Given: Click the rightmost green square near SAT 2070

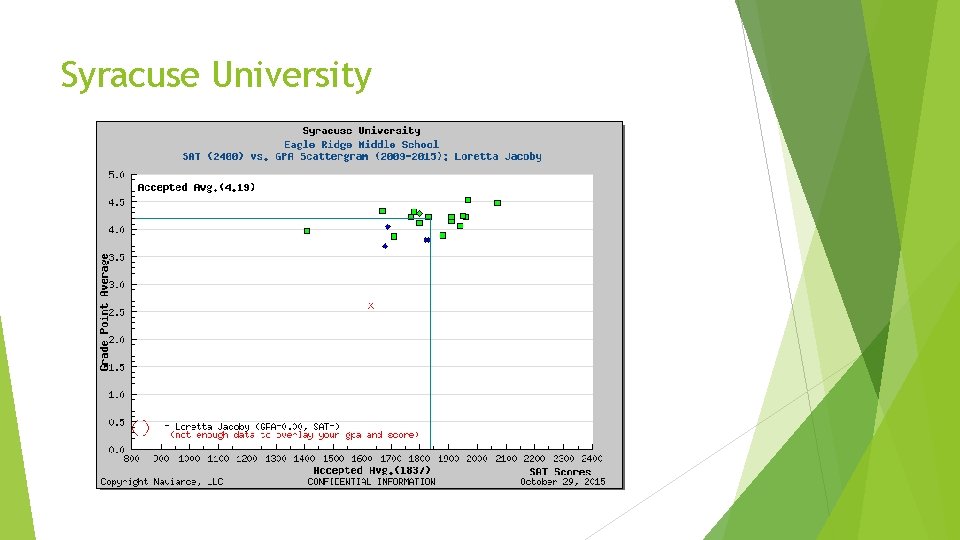Looking at the screenshot, I should tap(497, 203).
